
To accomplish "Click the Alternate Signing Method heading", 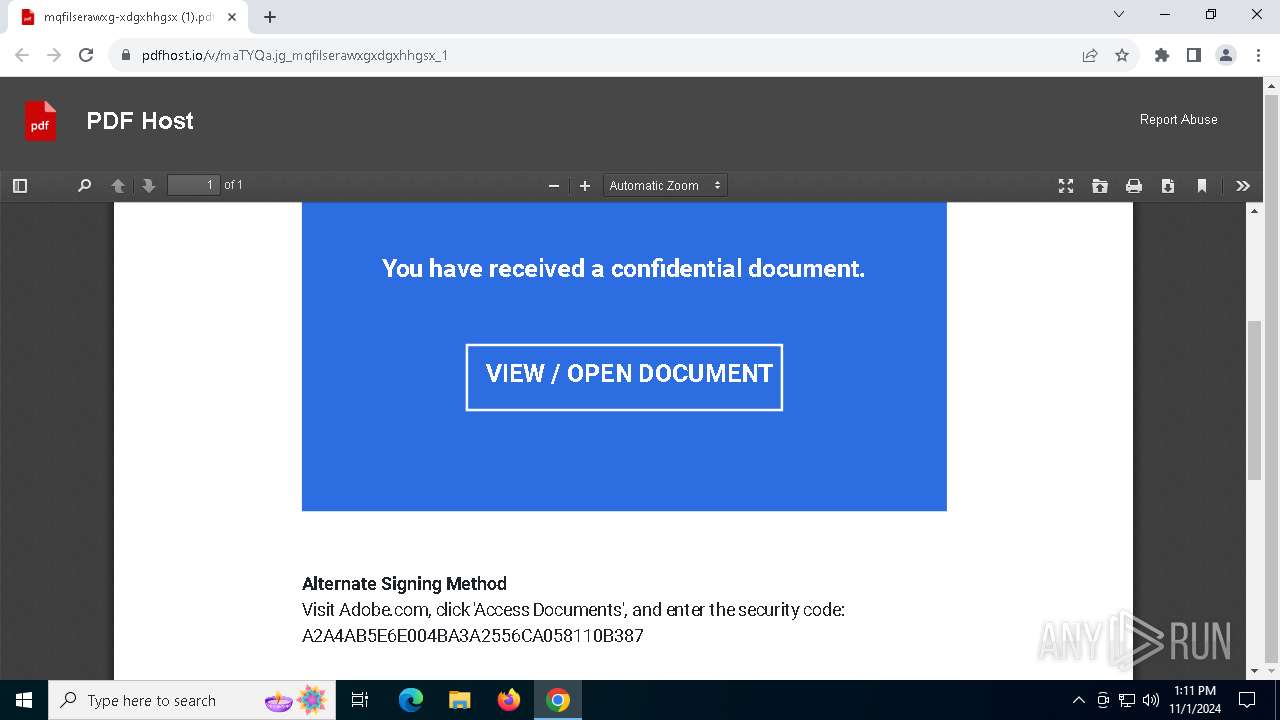I will click(x=404, y=584).
